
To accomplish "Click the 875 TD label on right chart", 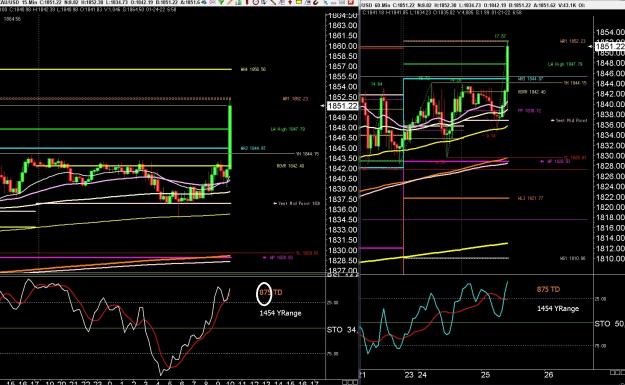I will (x=548, y=289).
